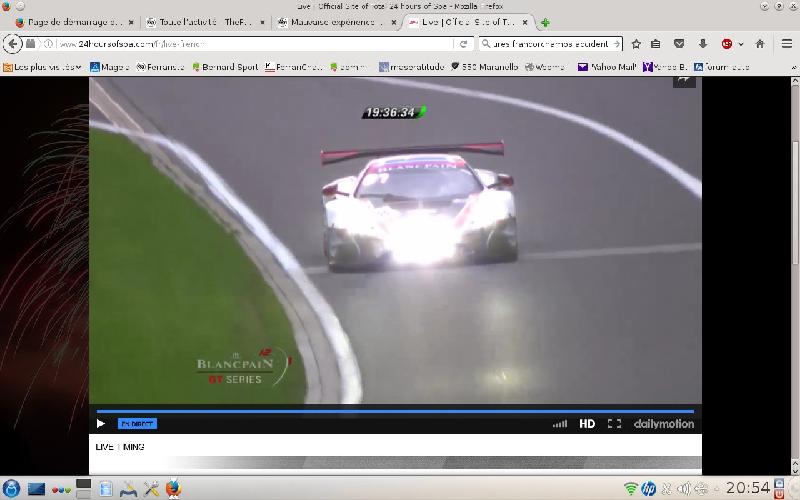Screen dimensions: 800x500
Task: Open the 'Bernard Sport' bookmark
Action: point(225,67)
